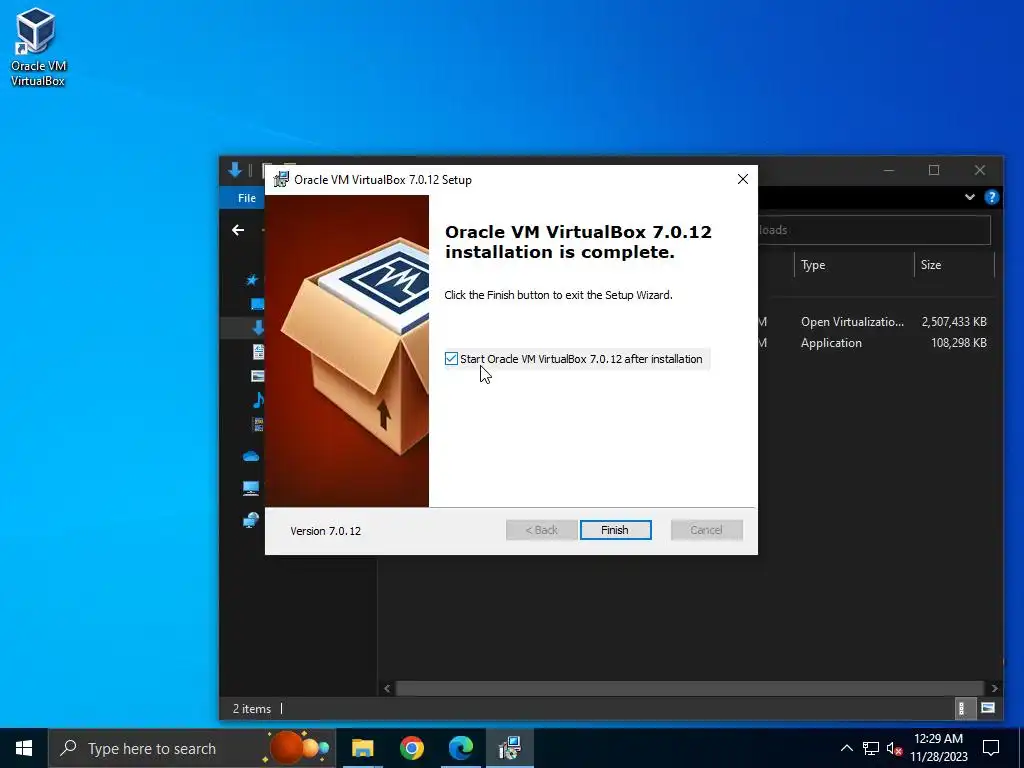Viewport: 1024px width, 768px height.
Task: Select Network in Explorer sidebar
Action: coord(251,520)
